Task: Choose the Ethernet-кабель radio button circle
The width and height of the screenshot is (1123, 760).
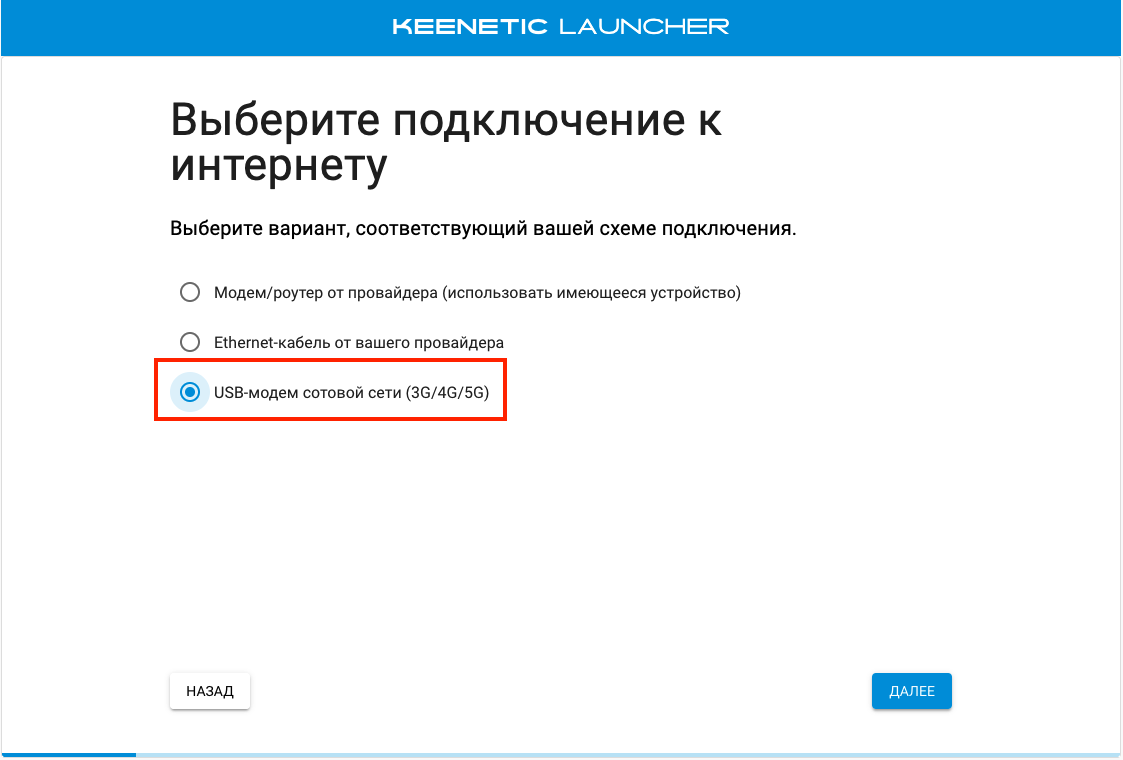Action: (189, 342)
